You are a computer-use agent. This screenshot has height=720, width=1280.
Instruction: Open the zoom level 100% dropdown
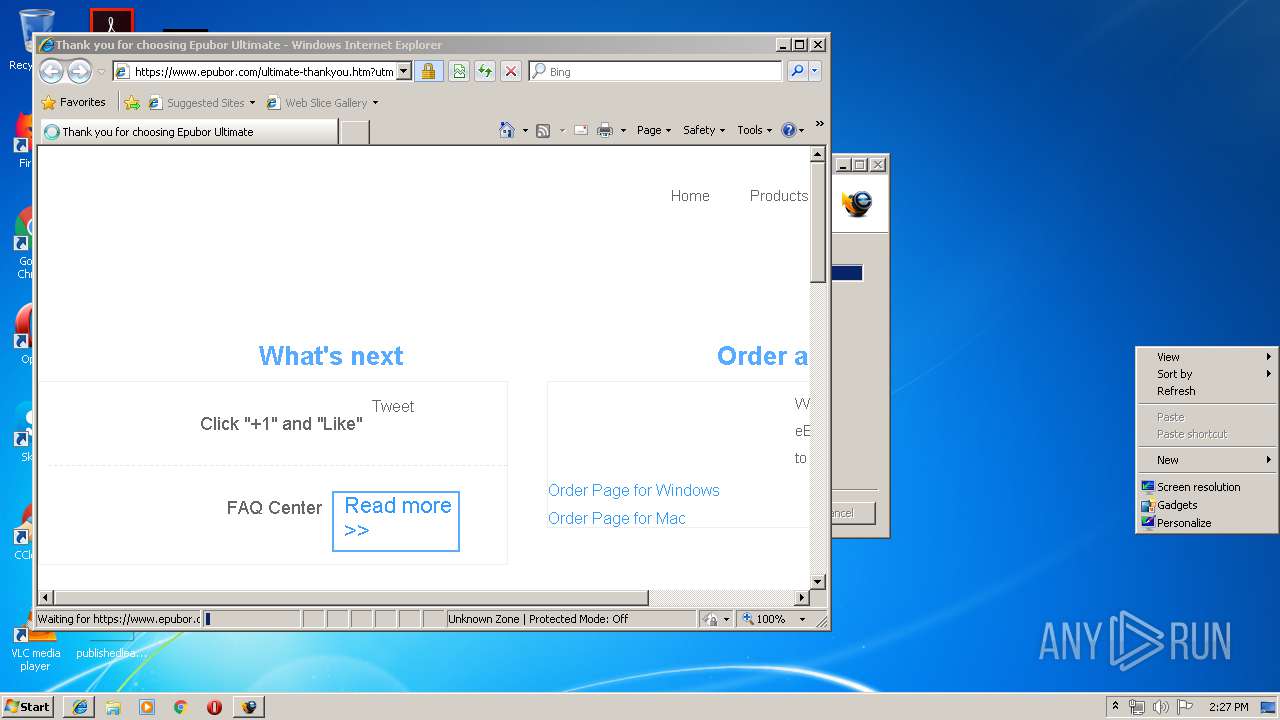(802, 619)
